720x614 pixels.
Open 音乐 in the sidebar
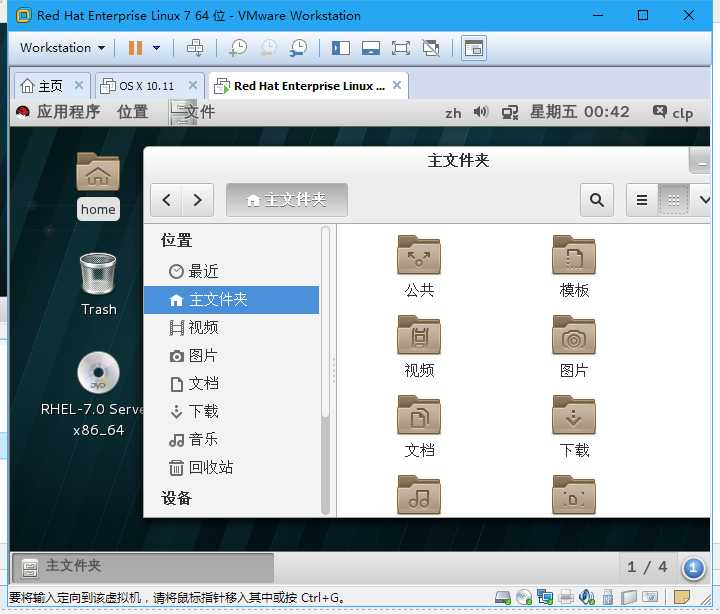coord(231,439)
